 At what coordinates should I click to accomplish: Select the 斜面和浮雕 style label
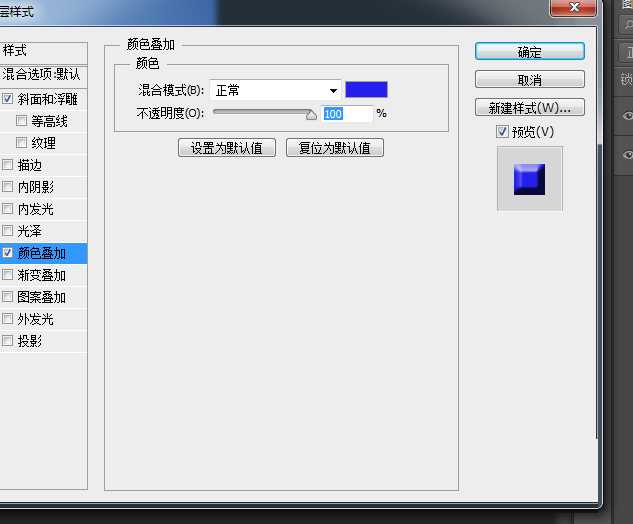pos(47,99)
